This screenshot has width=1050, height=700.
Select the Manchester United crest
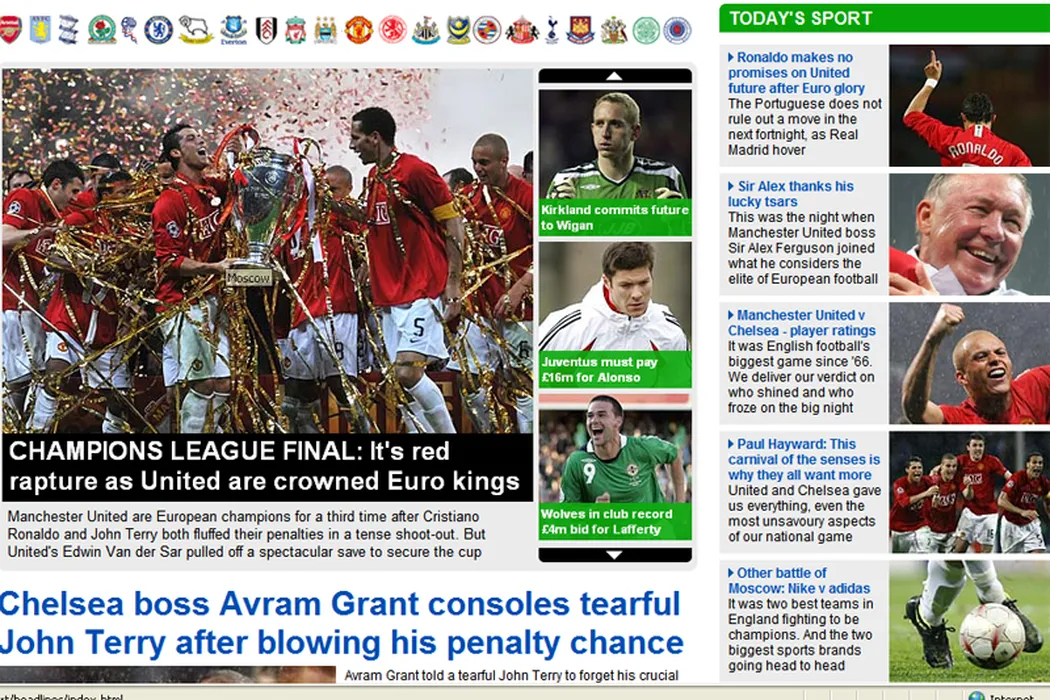(359, 30)
